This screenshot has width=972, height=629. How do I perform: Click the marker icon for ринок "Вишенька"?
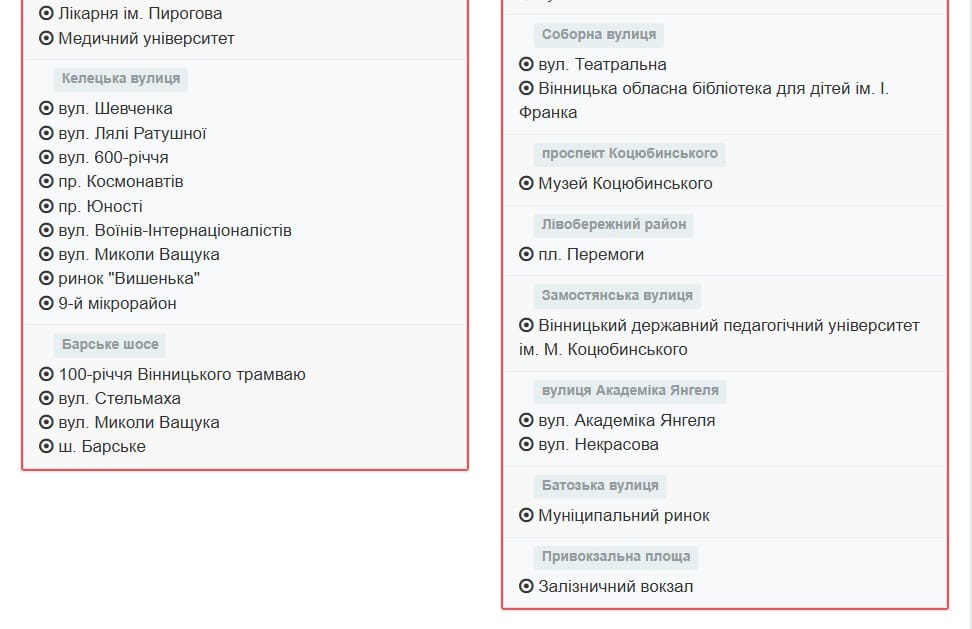[x=46, y=279]
